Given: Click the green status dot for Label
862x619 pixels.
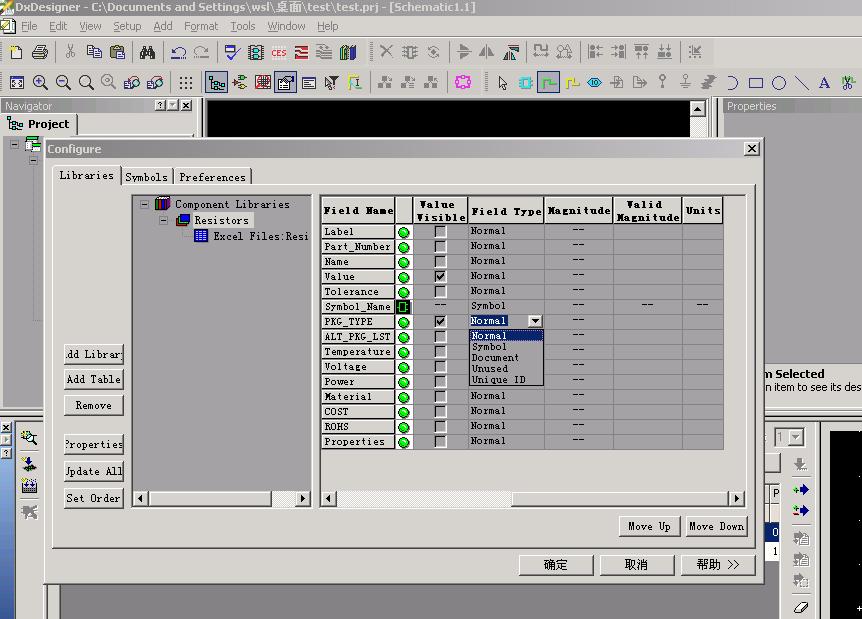Looking at the screenshot, I should (404, 232).
